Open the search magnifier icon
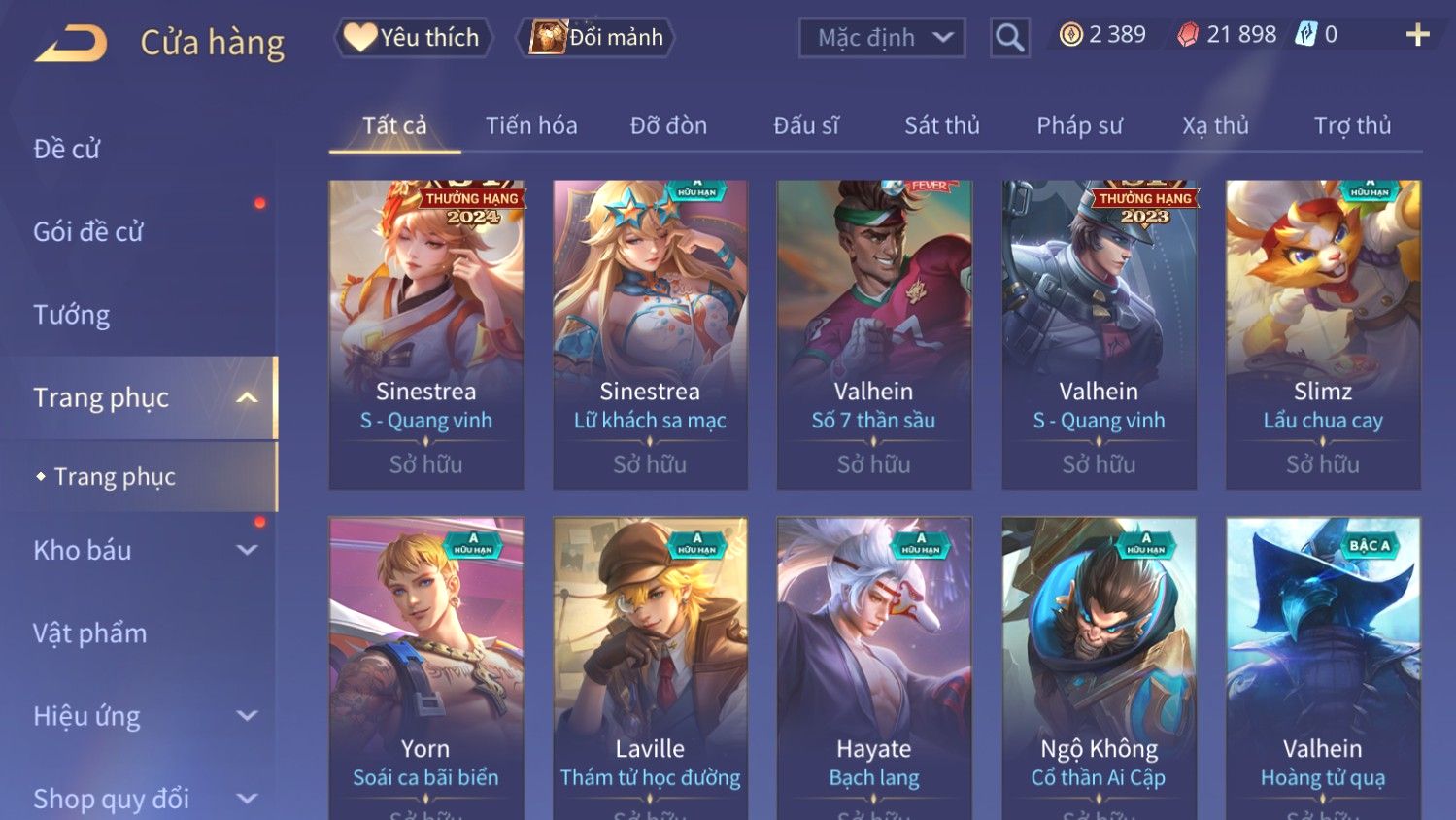 pos(1010,38)
